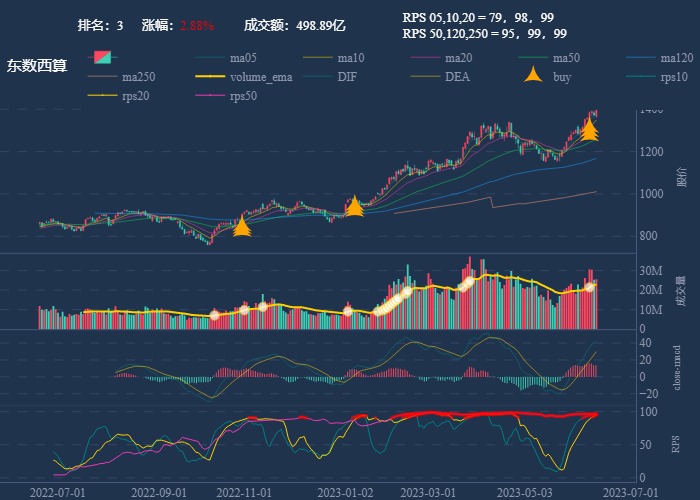The image size is (700, 500).
Task: Click the 2023-03-01 x-axis date label
Action: point(427,492)
